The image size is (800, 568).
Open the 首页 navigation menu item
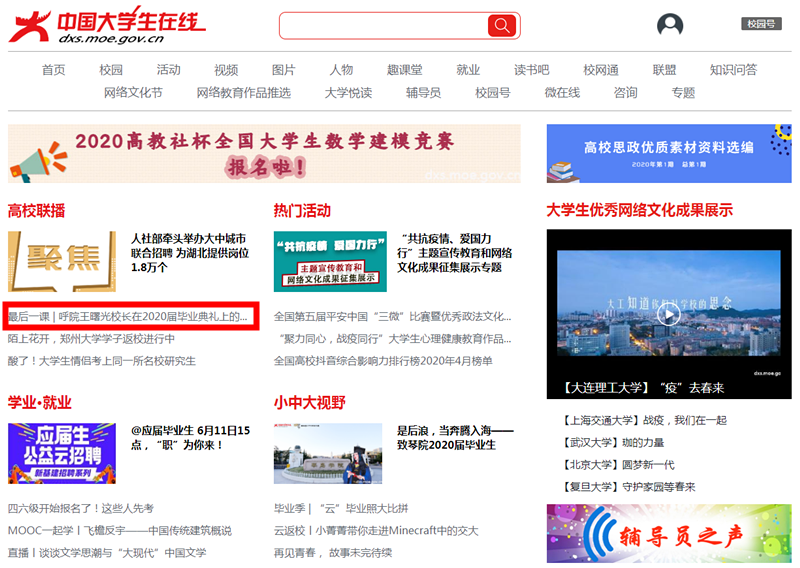(x=53, y=70)
